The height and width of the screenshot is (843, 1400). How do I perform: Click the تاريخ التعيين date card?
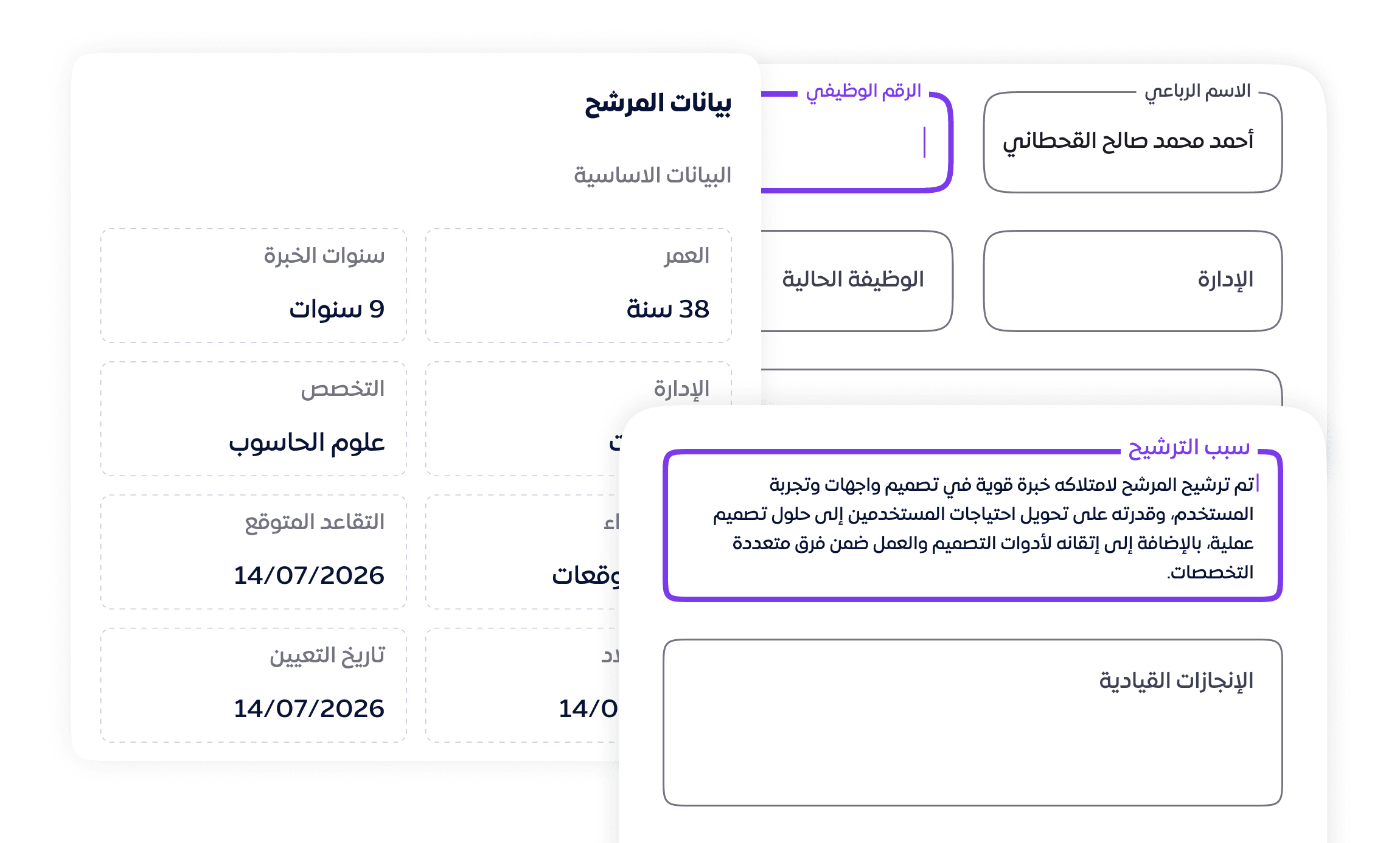[254, 685]
